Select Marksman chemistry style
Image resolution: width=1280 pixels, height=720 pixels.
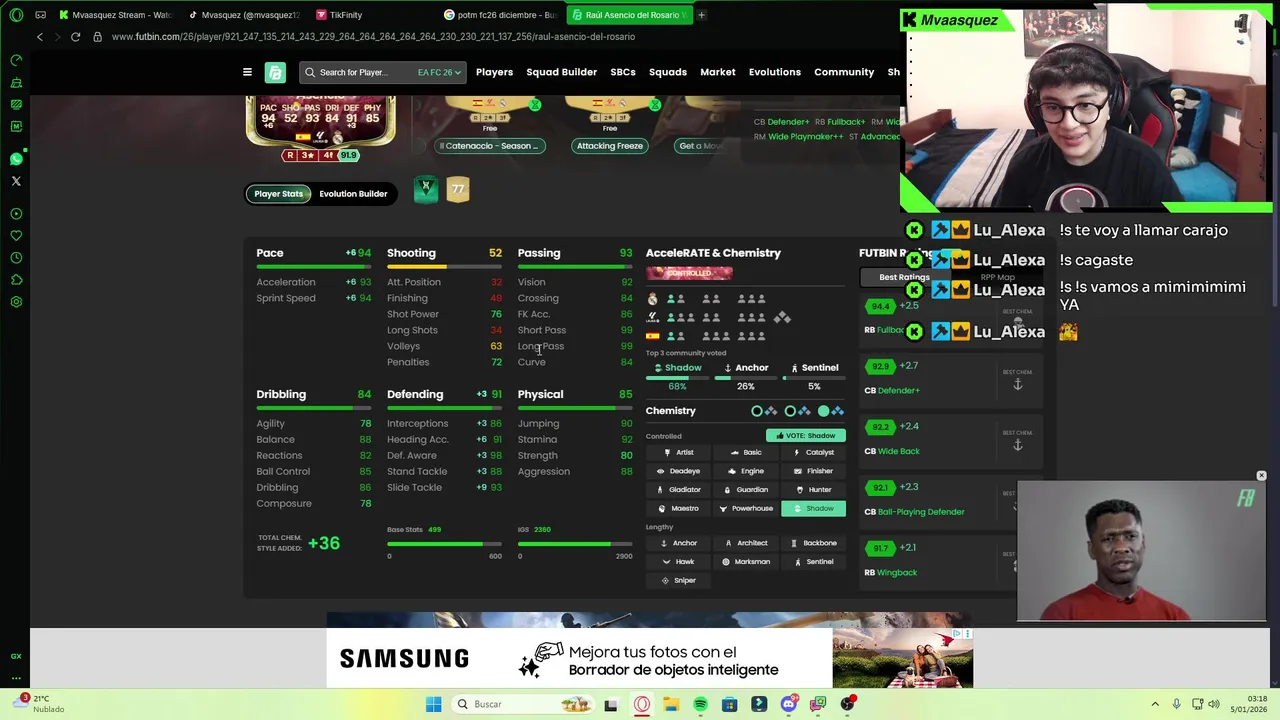click(746, 562)
